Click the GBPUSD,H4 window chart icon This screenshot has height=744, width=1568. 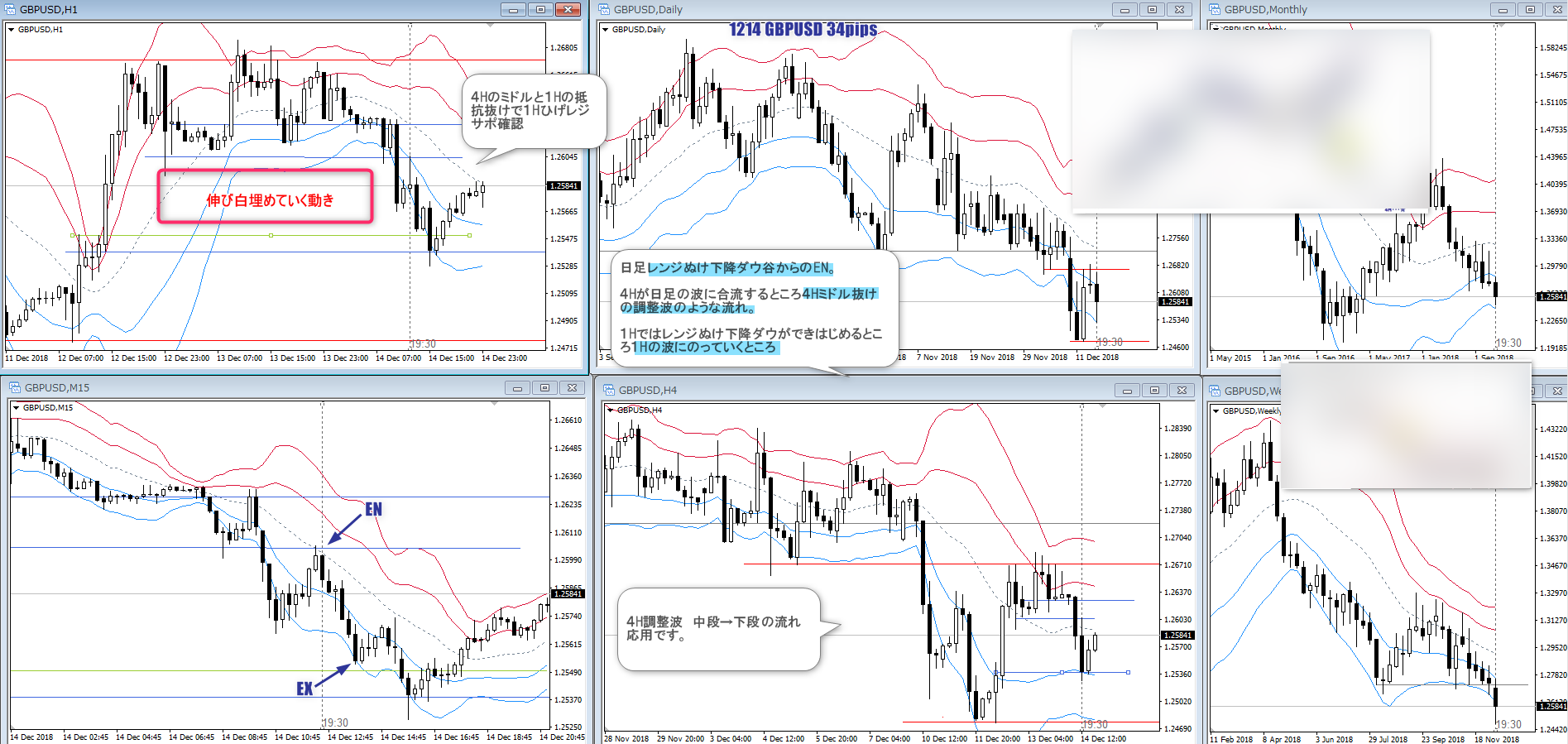pos(609,390)
